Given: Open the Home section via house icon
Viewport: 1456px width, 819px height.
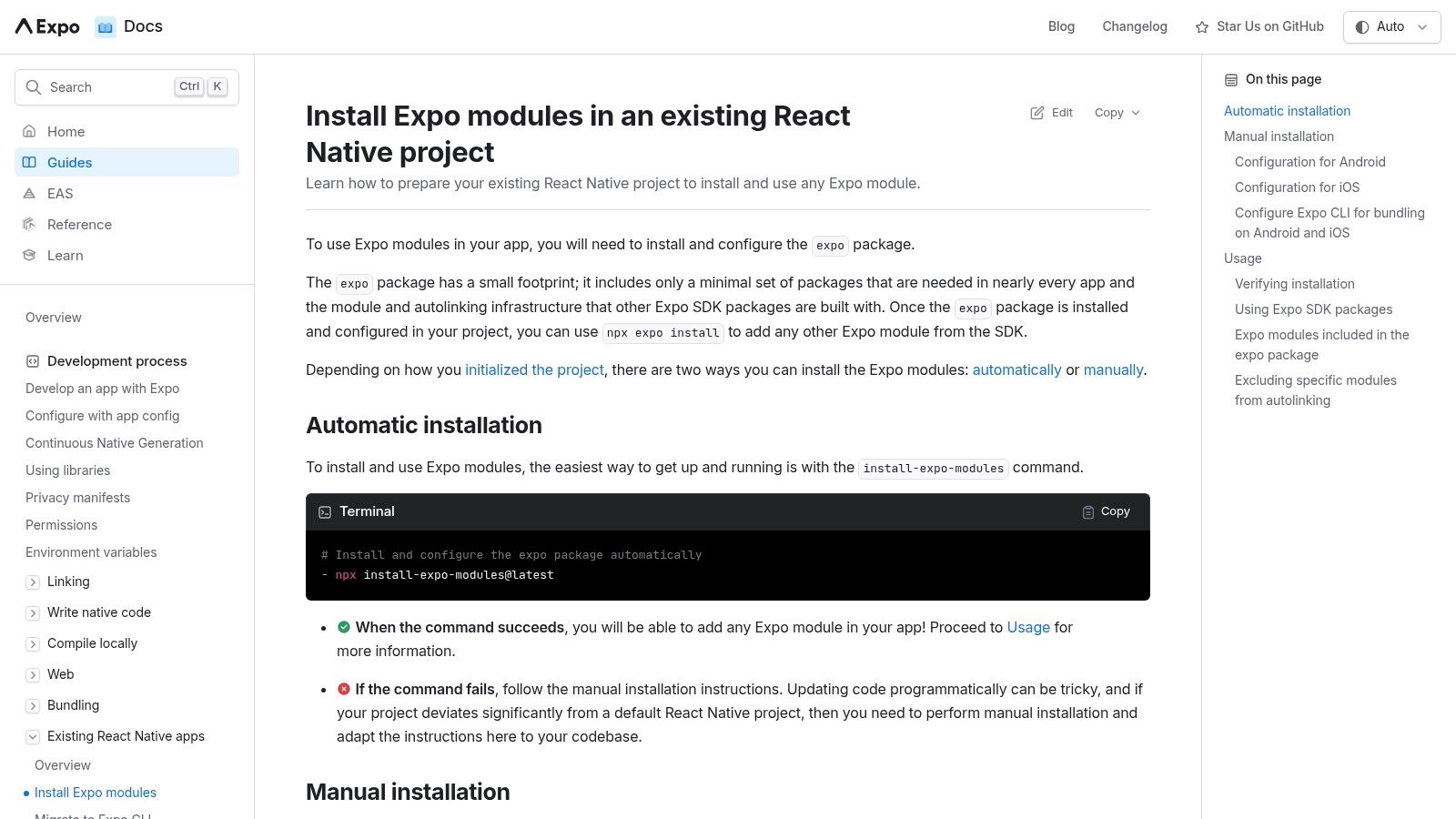Looking at the screenshot, I should (x=30, y=132).
